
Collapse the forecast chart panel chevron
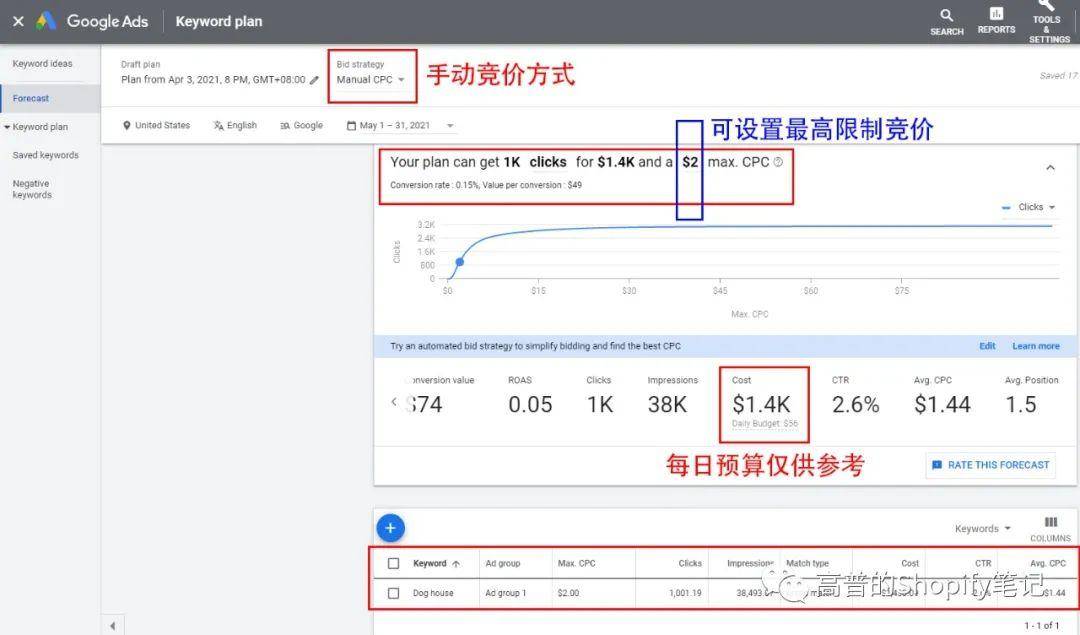(1050, 168)
